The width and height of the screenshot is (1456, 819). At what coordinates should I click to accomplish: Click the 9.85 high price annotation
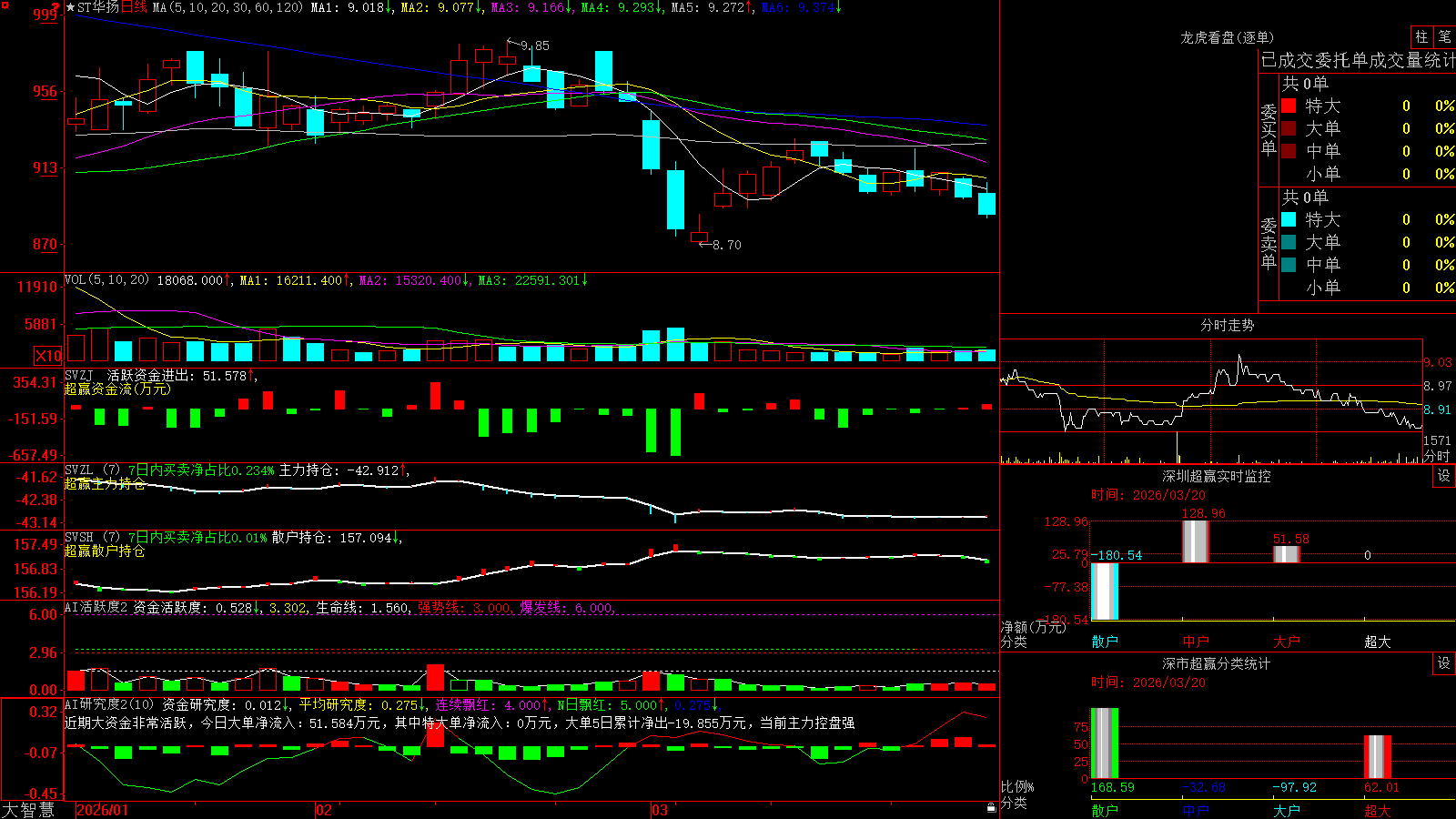(535, 45)
